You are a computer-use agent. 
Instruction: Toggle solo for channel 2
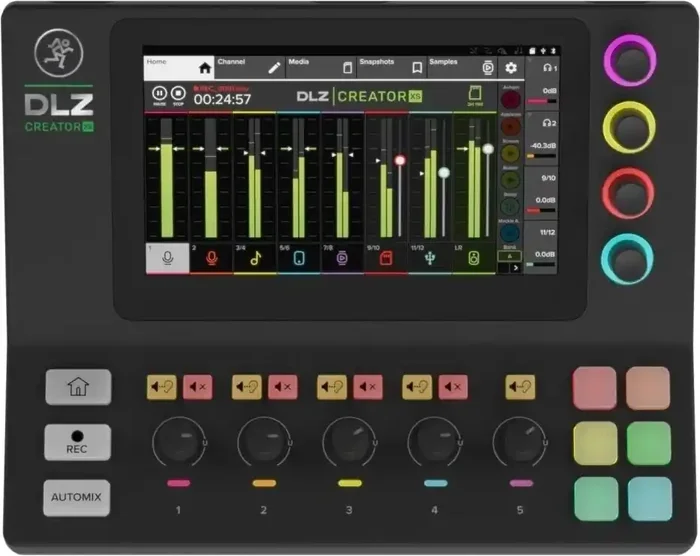point(247,387)
